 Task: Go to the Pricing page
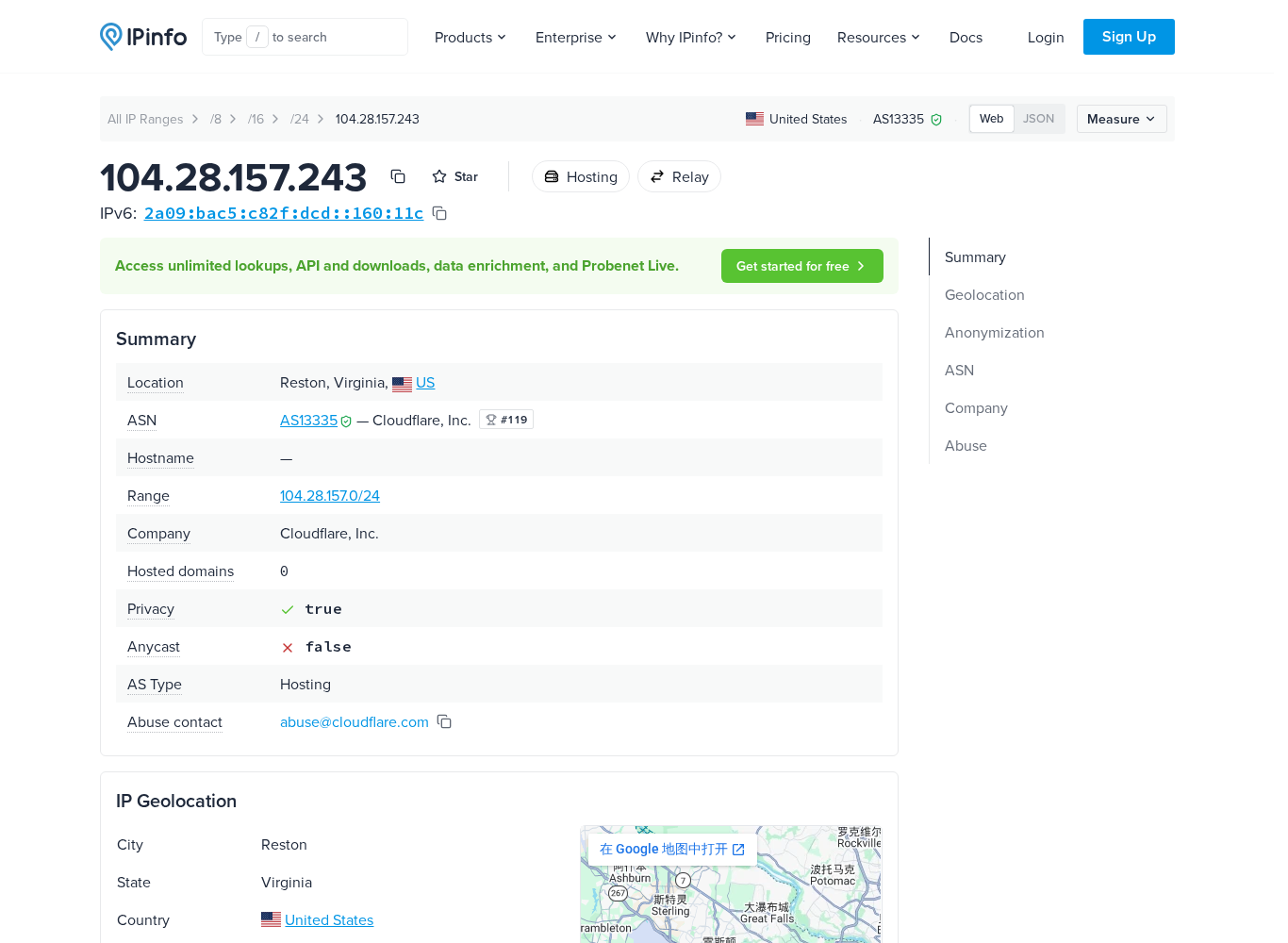click(788, 37)
